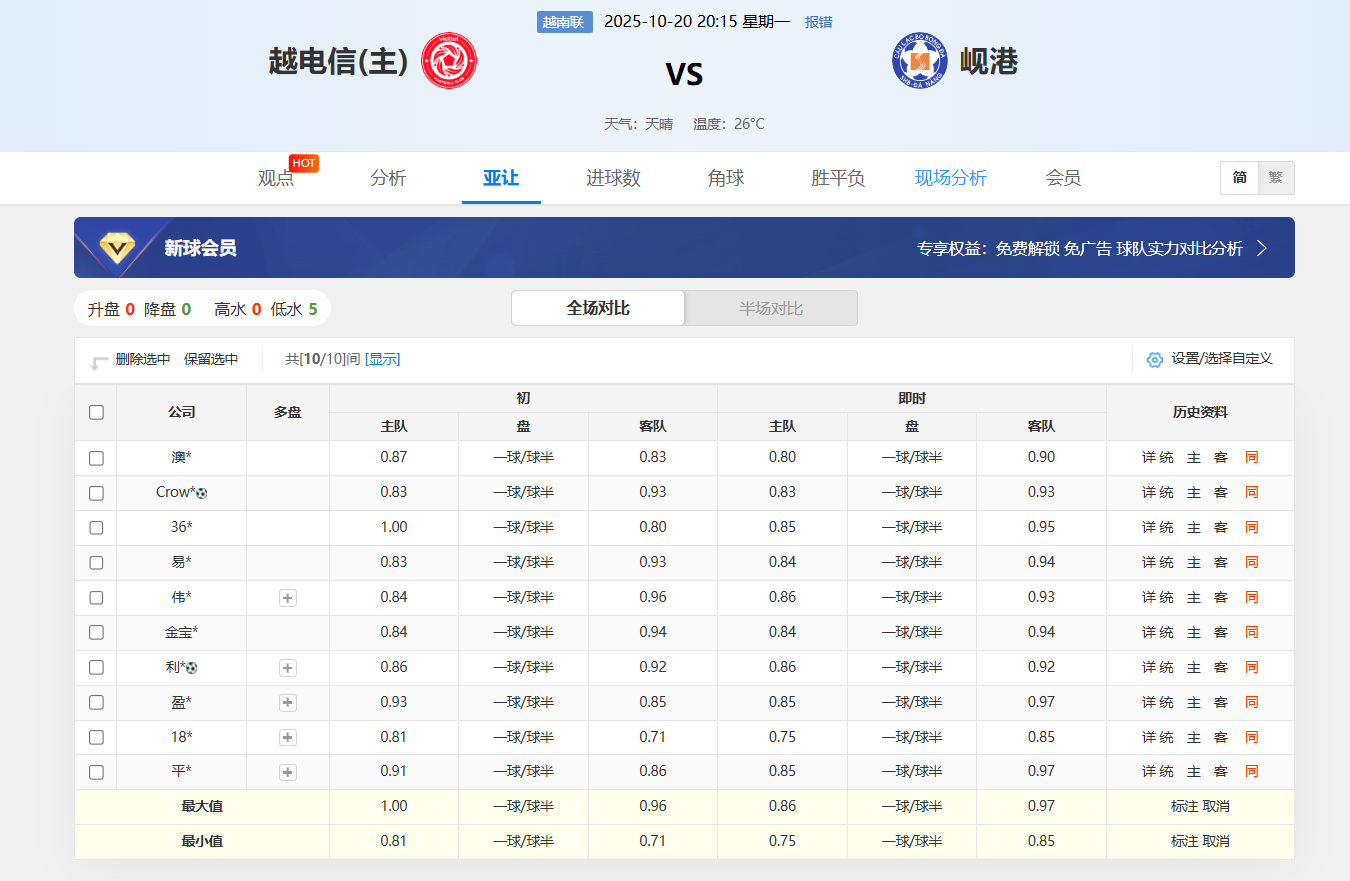Click the 报错 link next to the match date
The image size is (1350, 881).
point(819,22)
